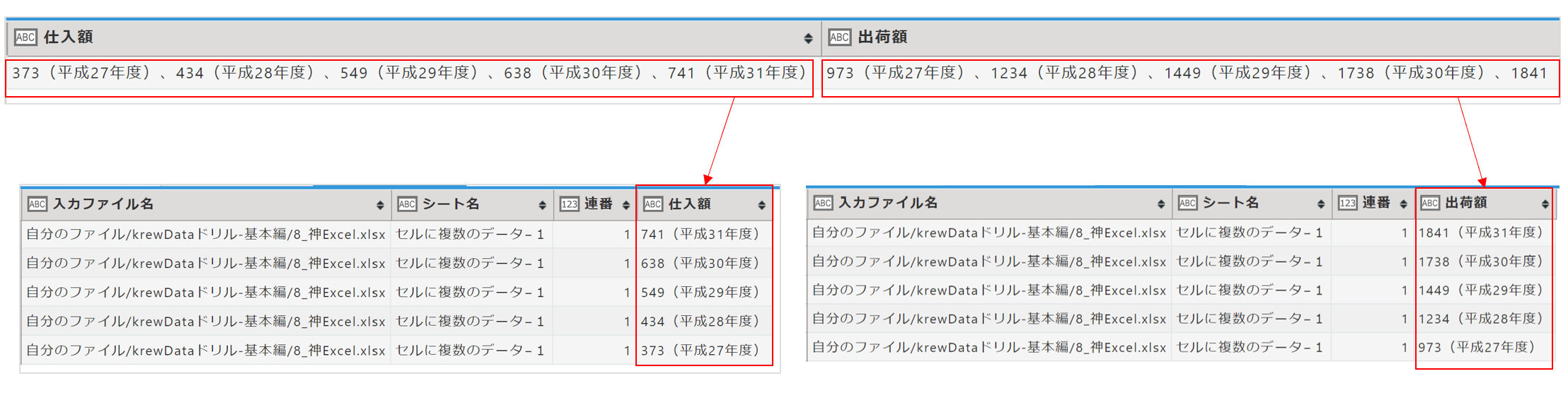Sort by 入力ファイル名 in 出荷額 split table

coord(1160,204)
